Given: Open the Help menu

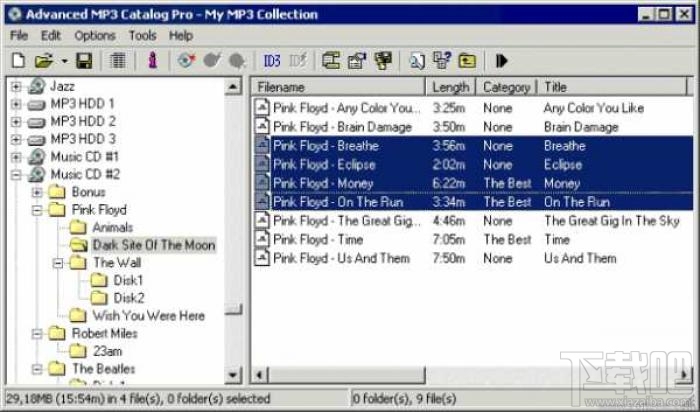Looking at the screenshot, I should point(181,35).
